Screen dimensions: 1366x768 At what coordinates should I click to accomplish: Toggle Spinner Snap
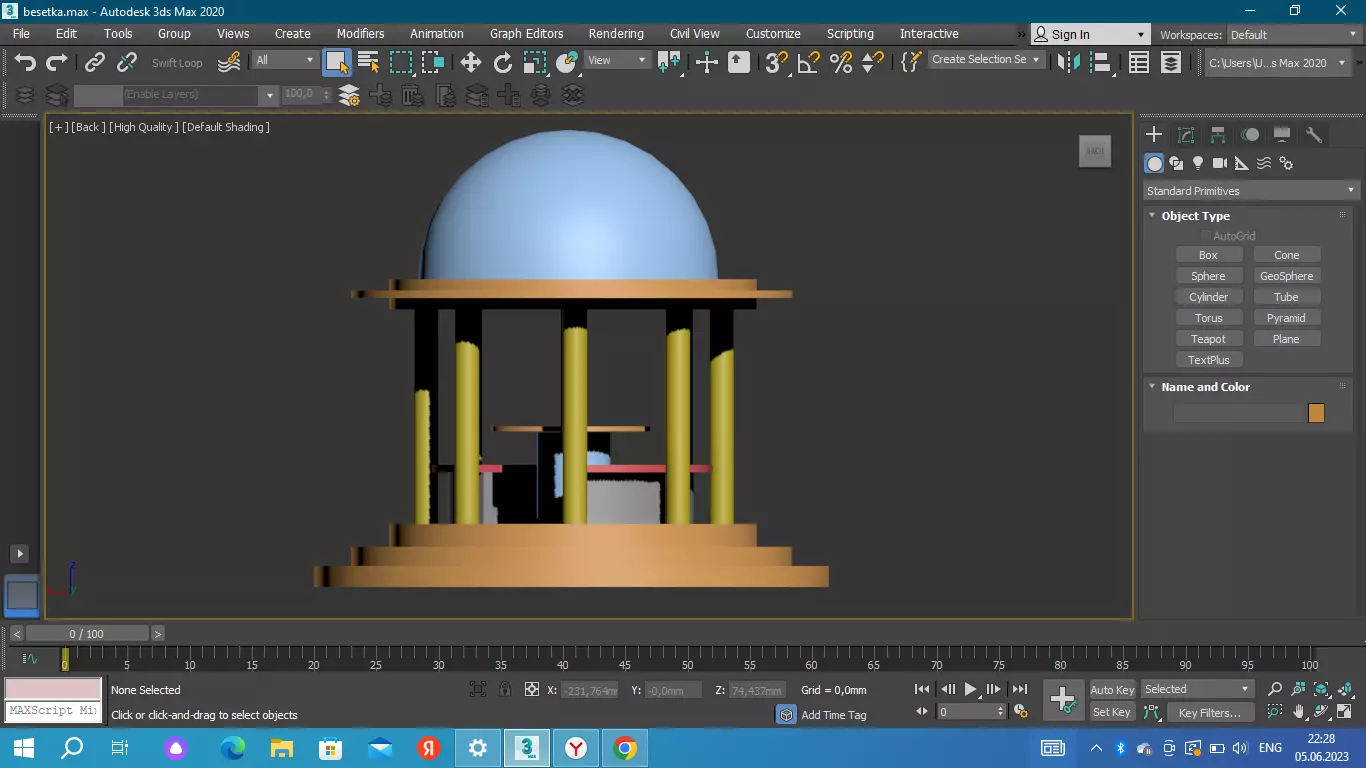(x=873, y=62)
